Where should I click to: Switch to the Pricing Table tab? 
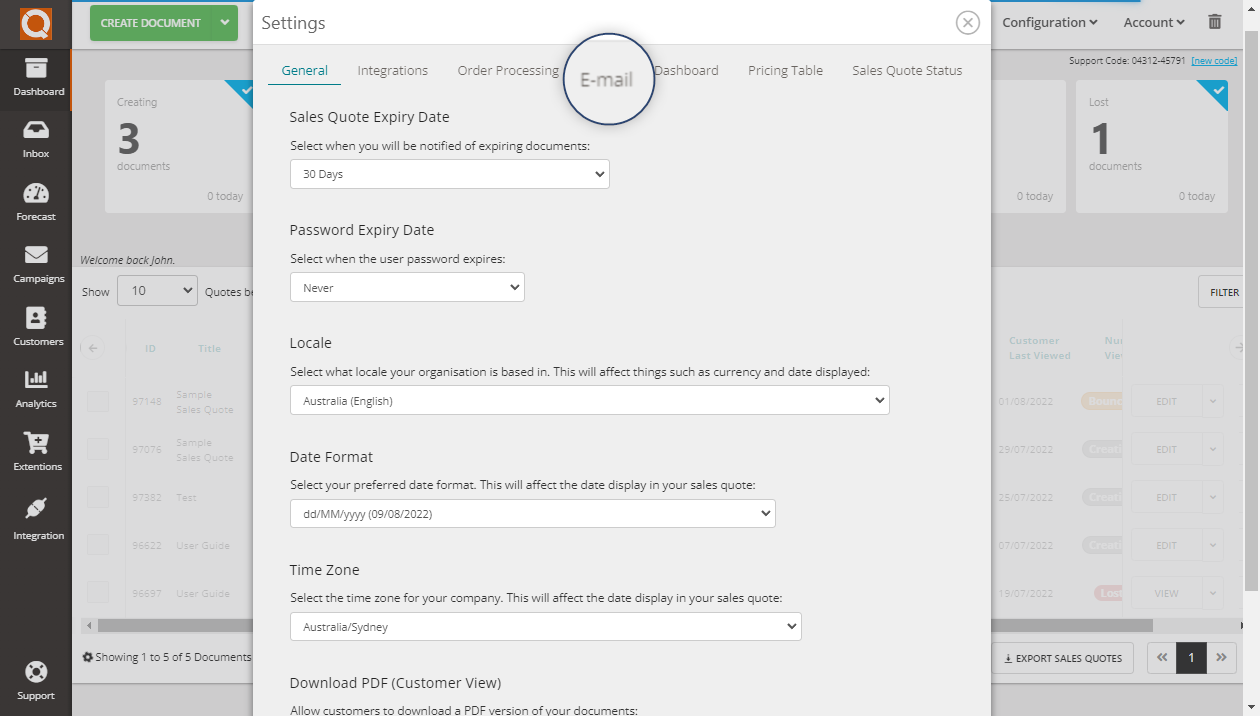785,70
